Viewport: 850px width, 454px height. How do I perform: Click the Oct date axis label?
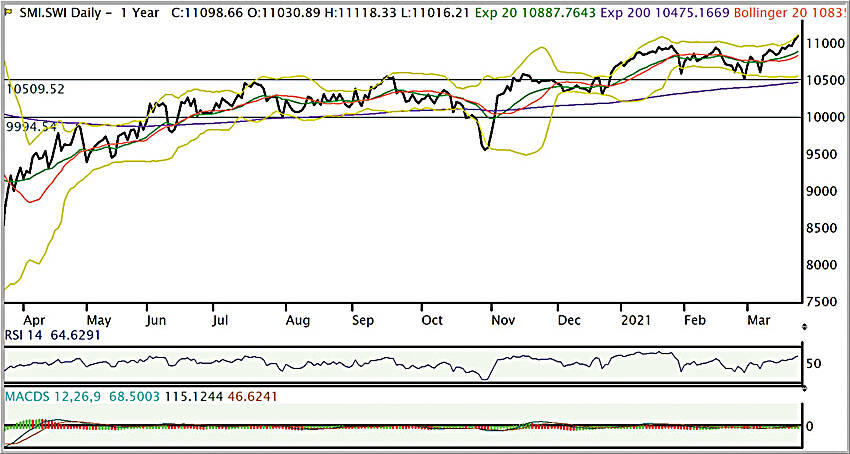[x=432, y=321]
